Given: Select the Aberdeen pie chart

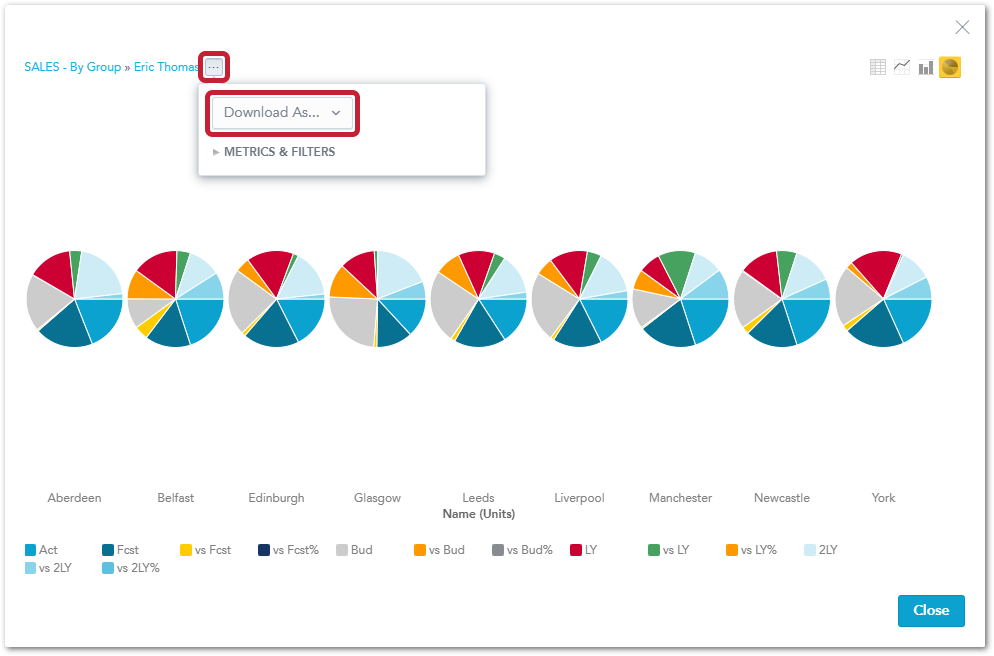Looking at the screenshot, I should click(74, 299).
